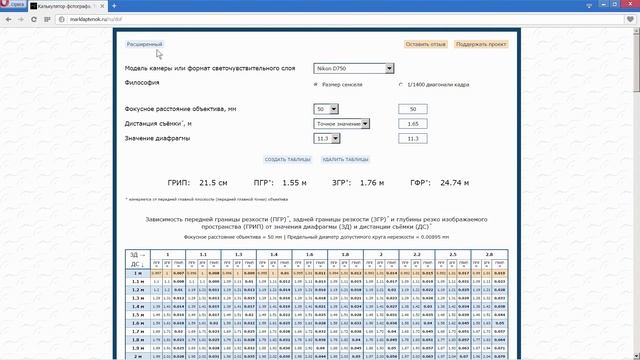Click the table row header 1.7 м
640x360 pixels.
(138, 331)
